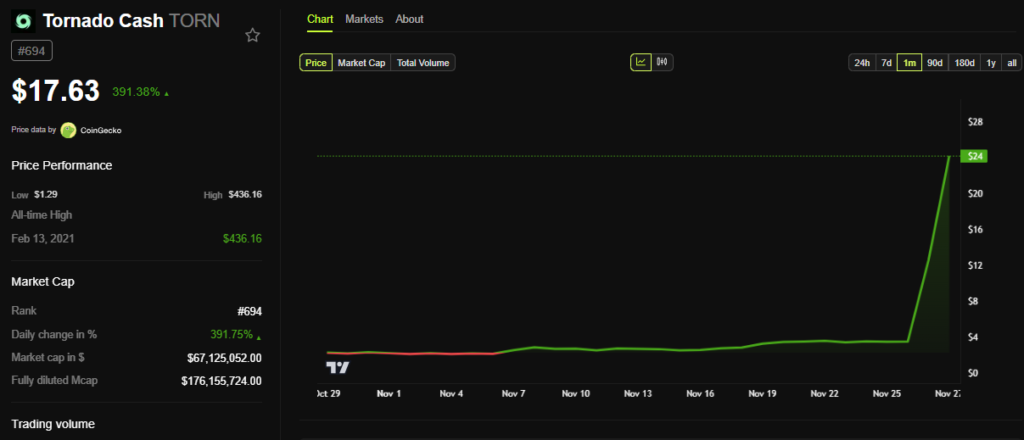Click the favorite star icon
This screenshot has width=1024, height=440.
[253, 35]
